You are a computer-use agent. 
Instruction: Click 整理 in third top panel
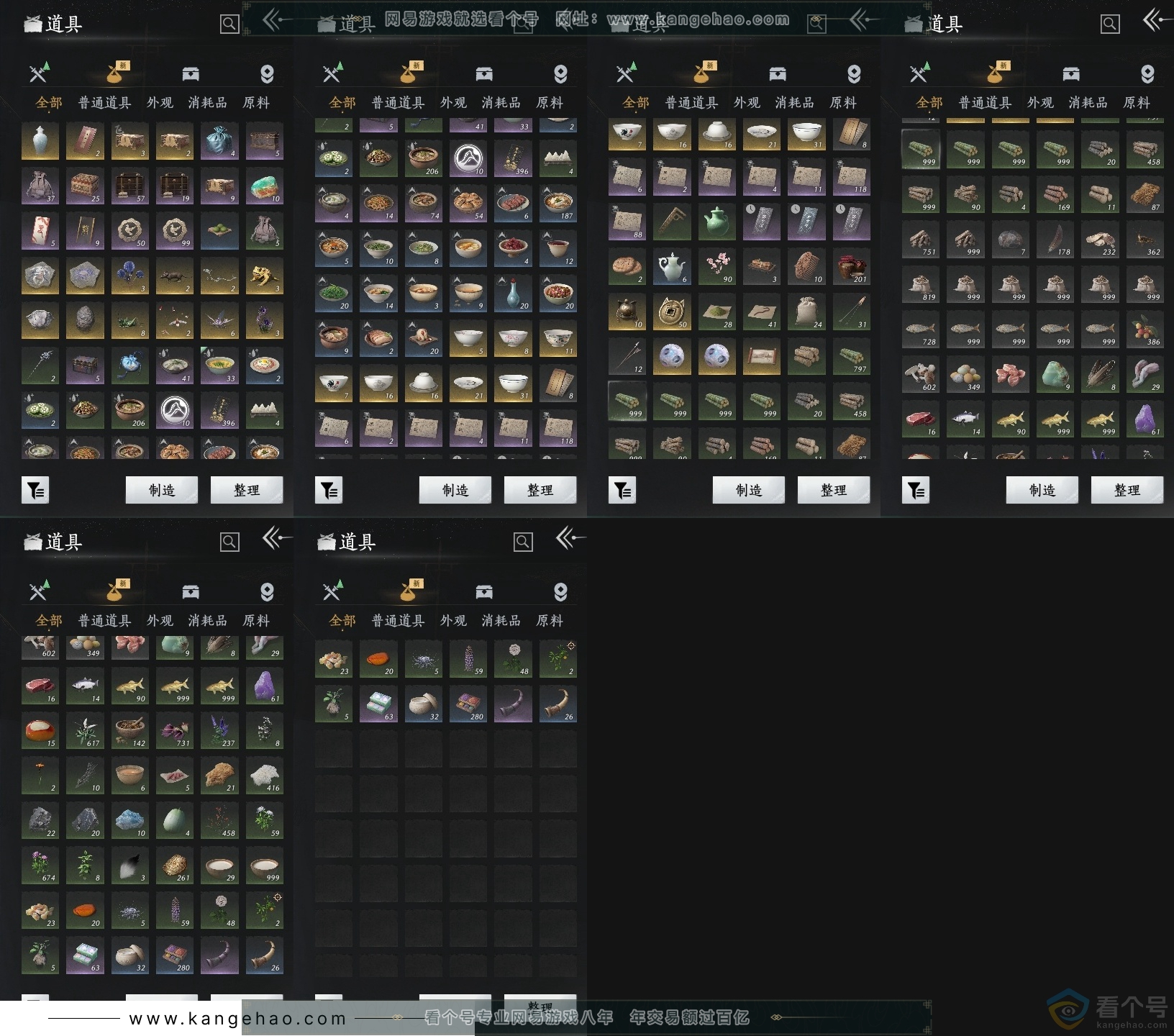click(834, 490)
